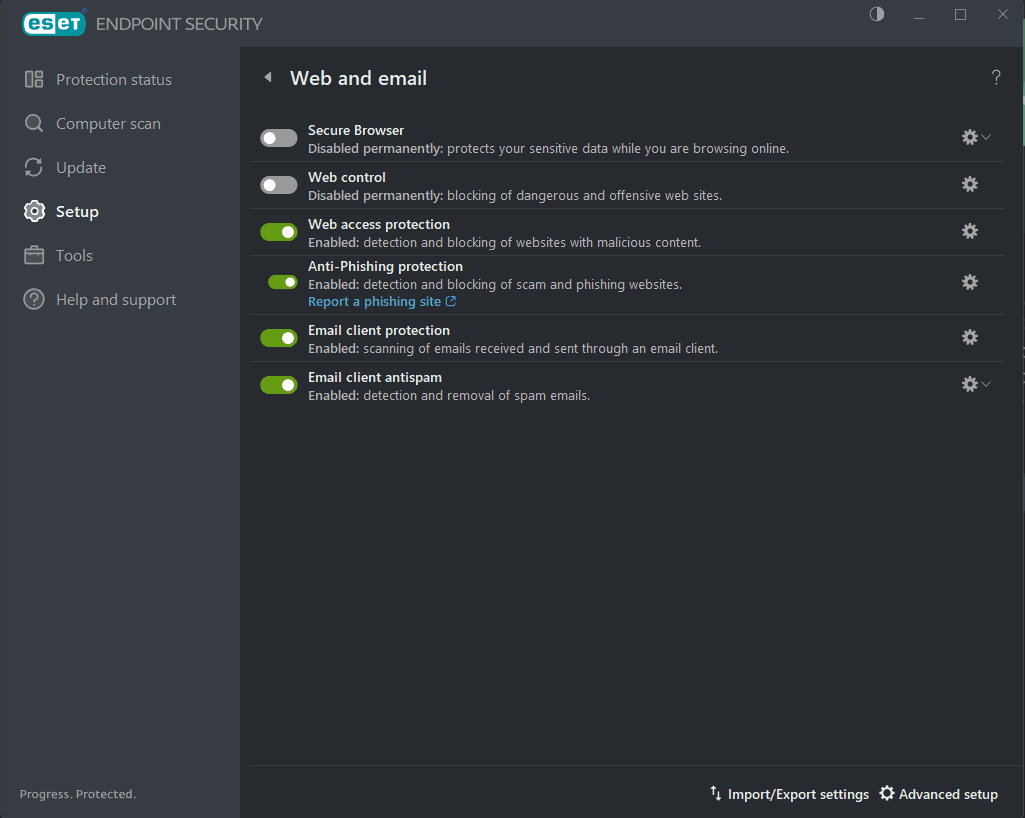
Task: Click the Email client protection title text
Action: pyautogui.click(x=378, y=330)
